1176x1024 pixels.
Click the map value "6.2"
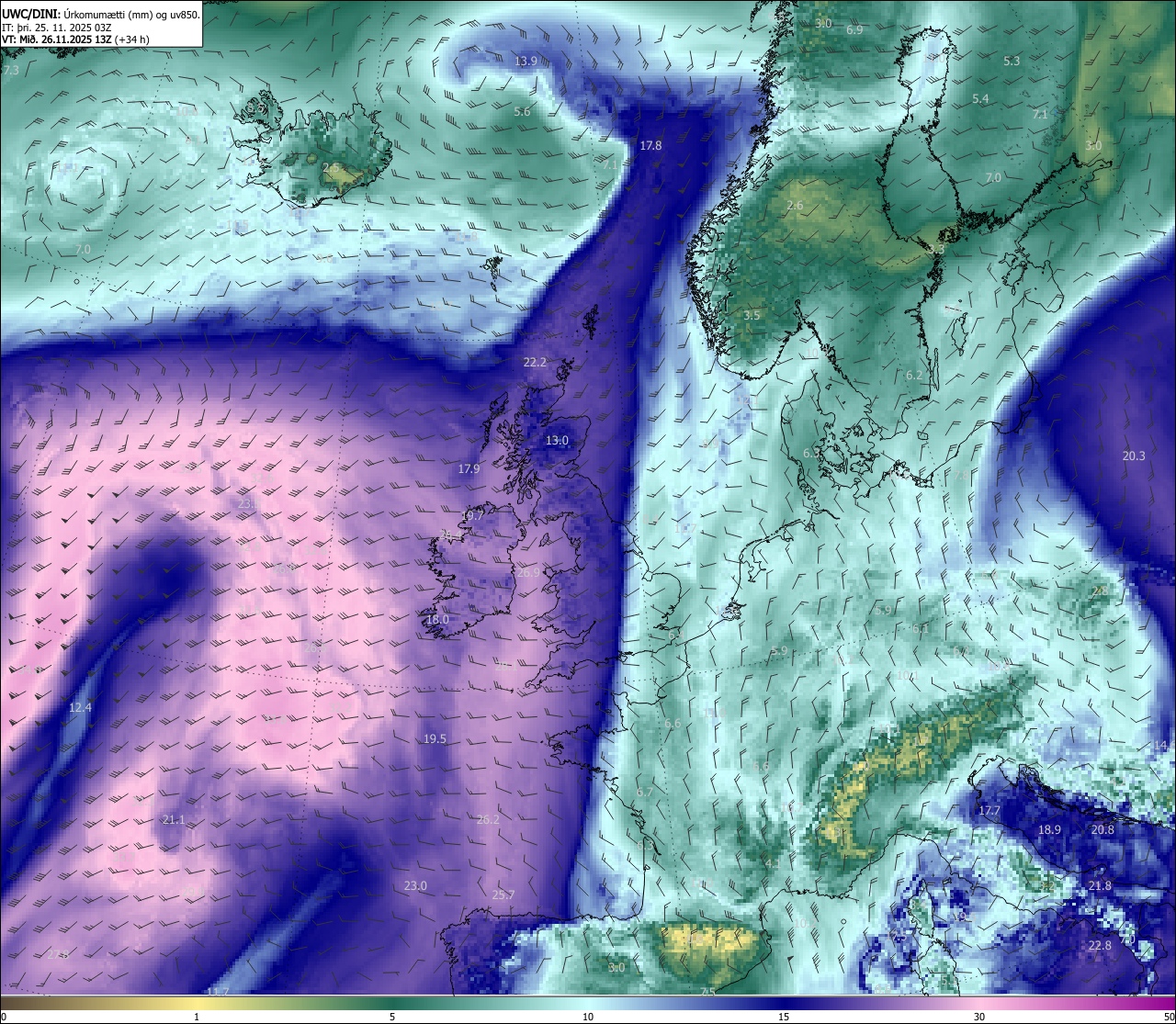(914, 375)
